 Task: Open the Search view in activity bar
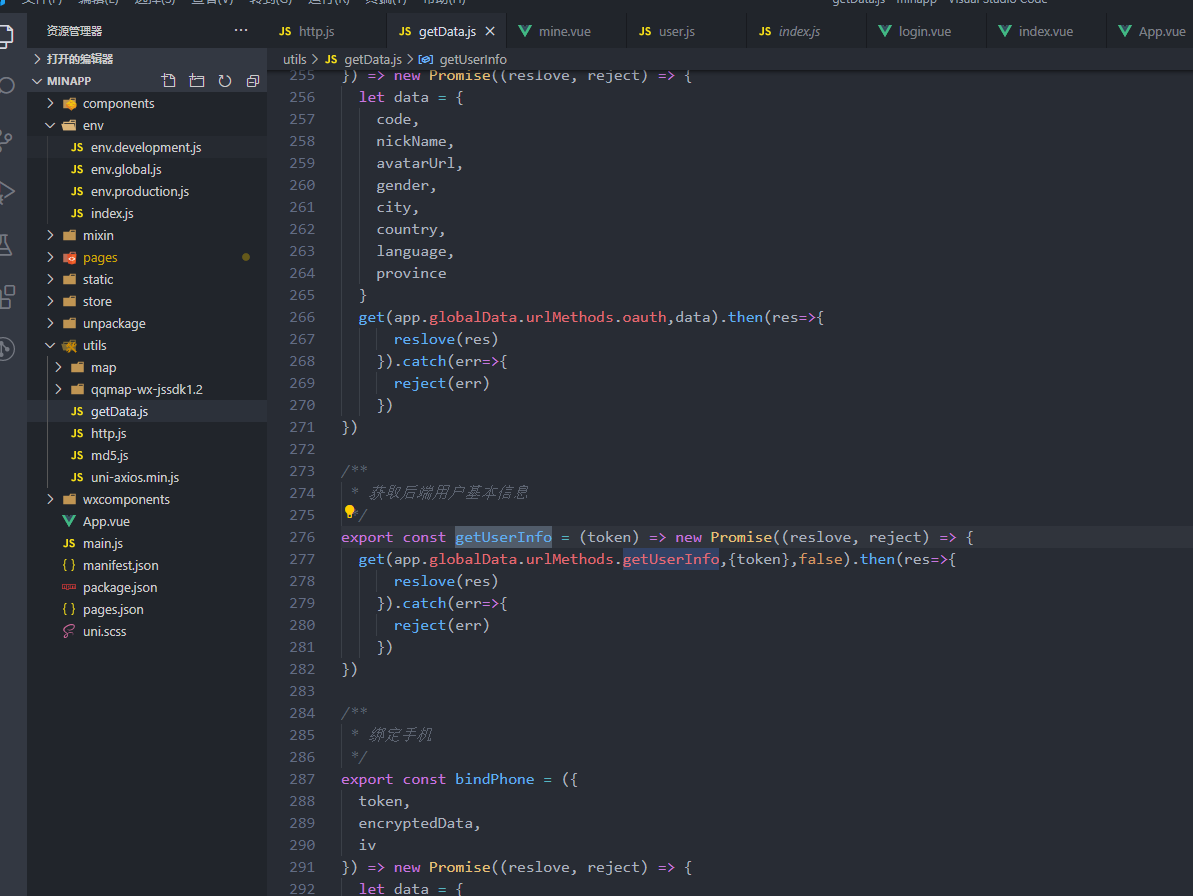7,85
